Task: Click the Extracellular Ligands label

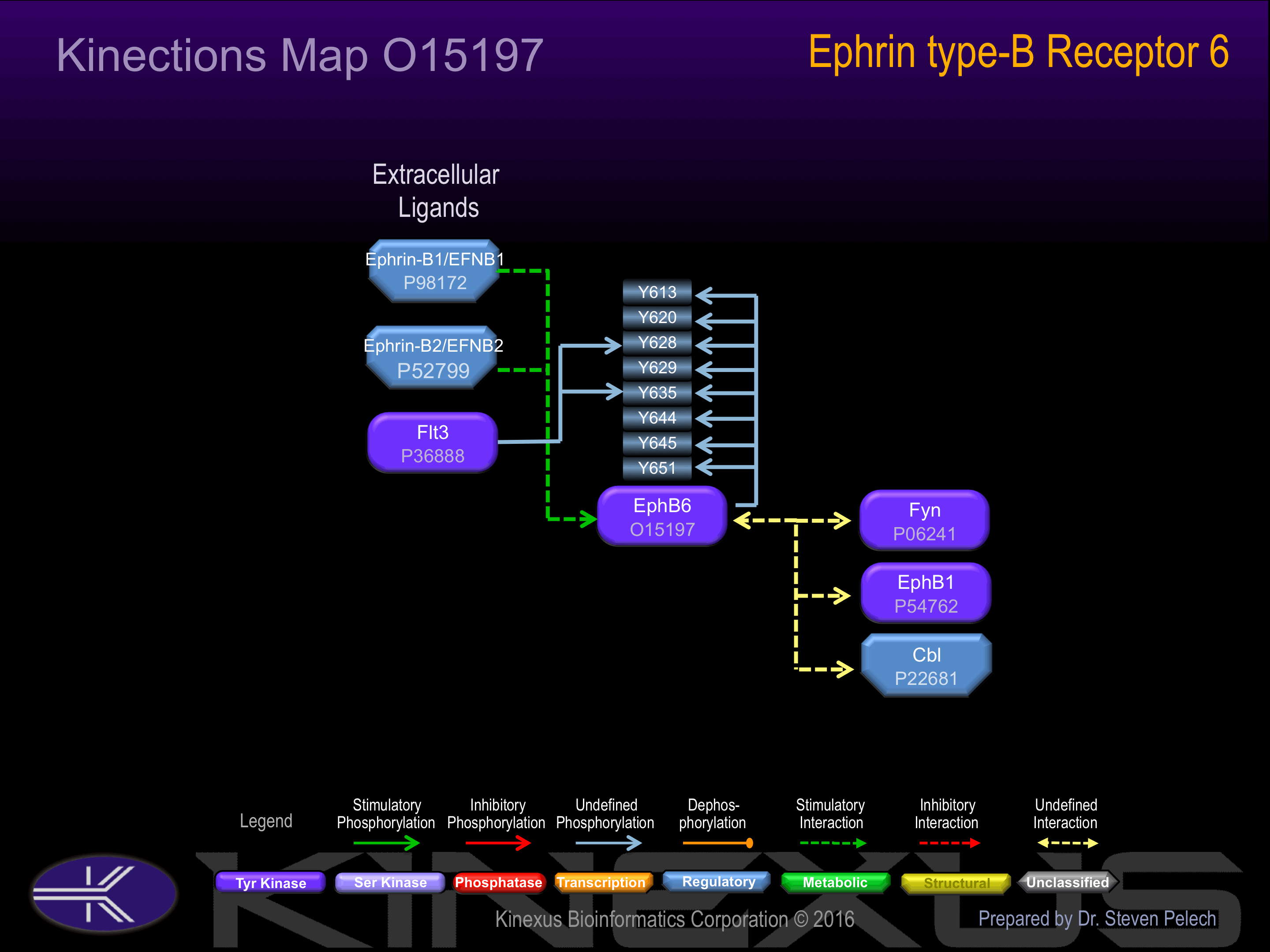Action: coord(437,190)
